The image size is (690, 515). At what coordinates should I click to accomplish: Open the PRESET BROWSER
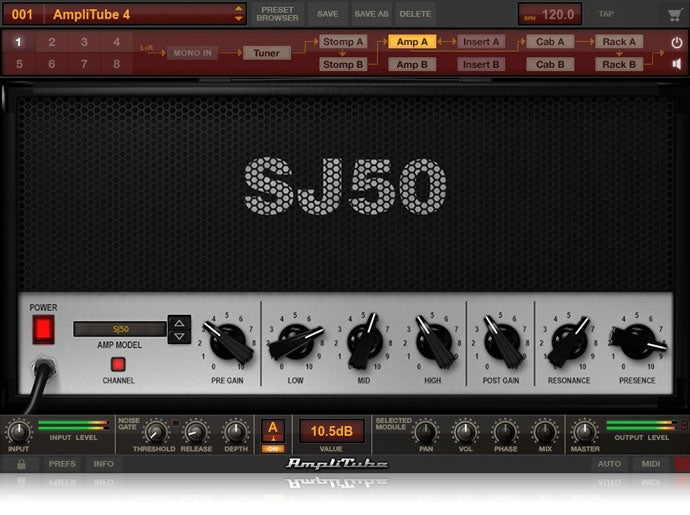tap(277, 14)
